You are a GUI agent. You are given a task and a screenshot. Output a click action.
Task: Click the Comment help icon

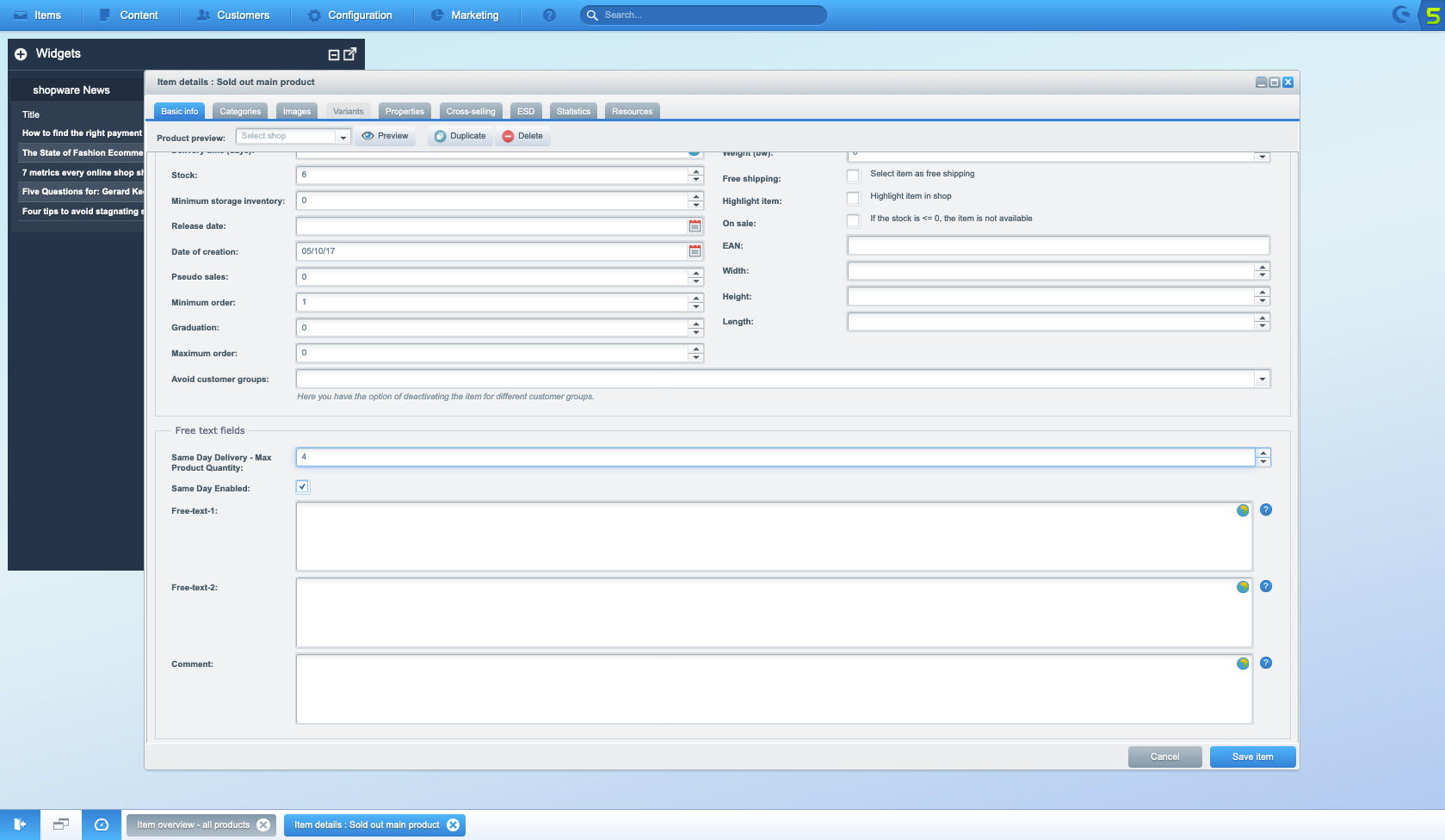pyautogui.click(x=1266, y=663)
